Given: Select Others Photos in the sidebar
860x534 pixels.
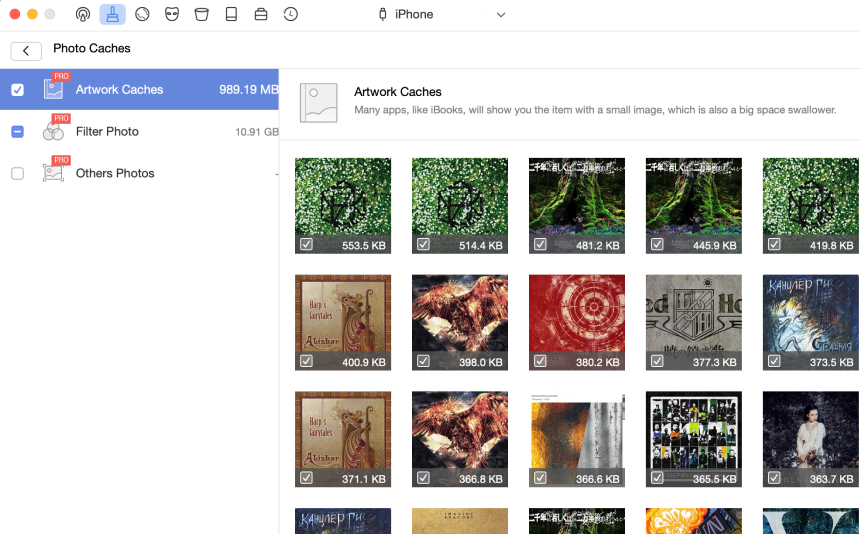Looking at the screenshot, I should pyautogui.click(x=115, y=174).
